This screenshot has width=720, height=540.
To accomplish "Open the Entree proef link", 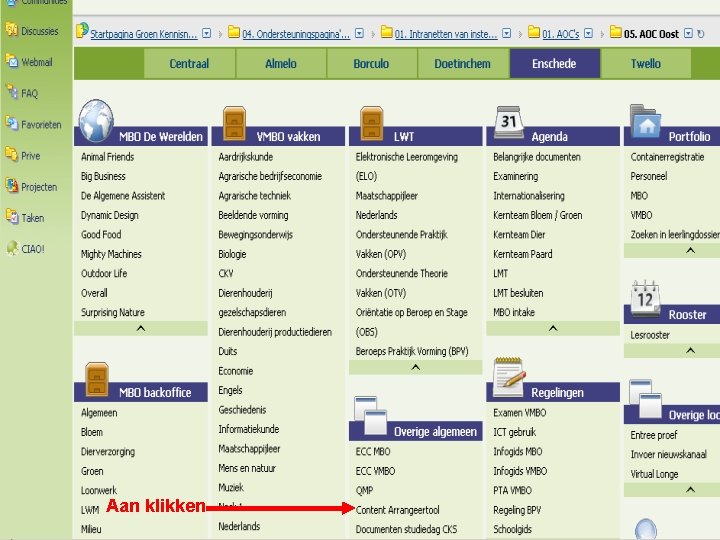I will tap(654, 435).
